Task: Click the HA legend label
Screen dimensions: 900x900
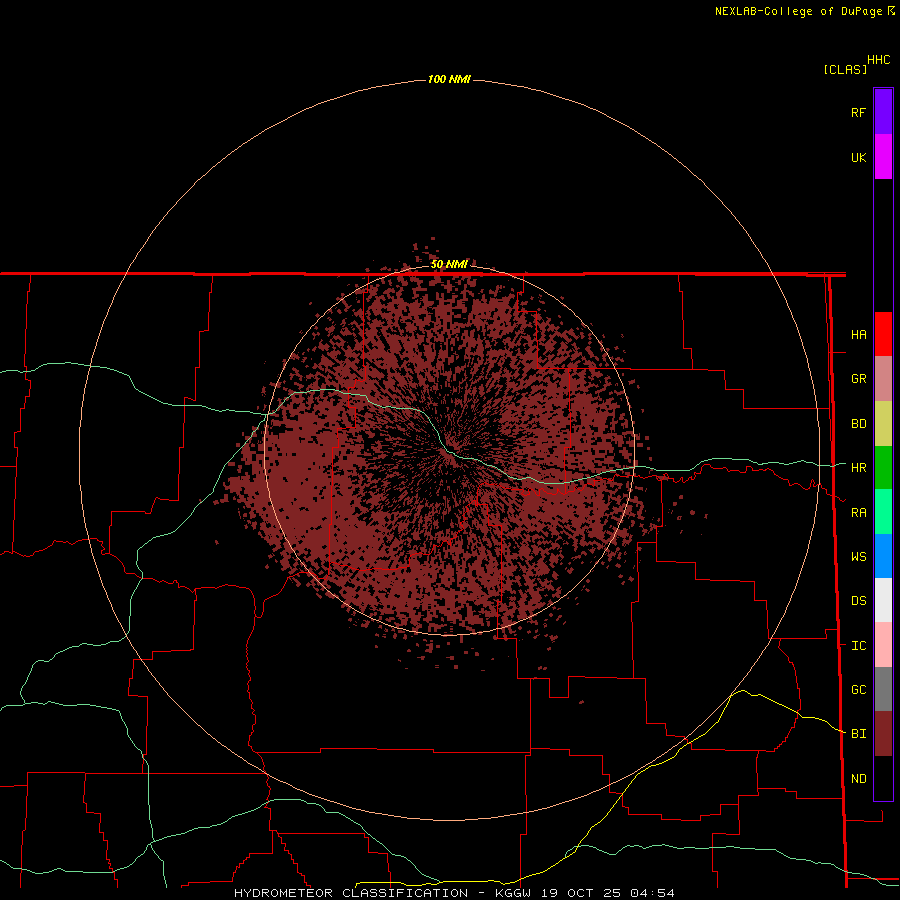Action: [858, 335]
